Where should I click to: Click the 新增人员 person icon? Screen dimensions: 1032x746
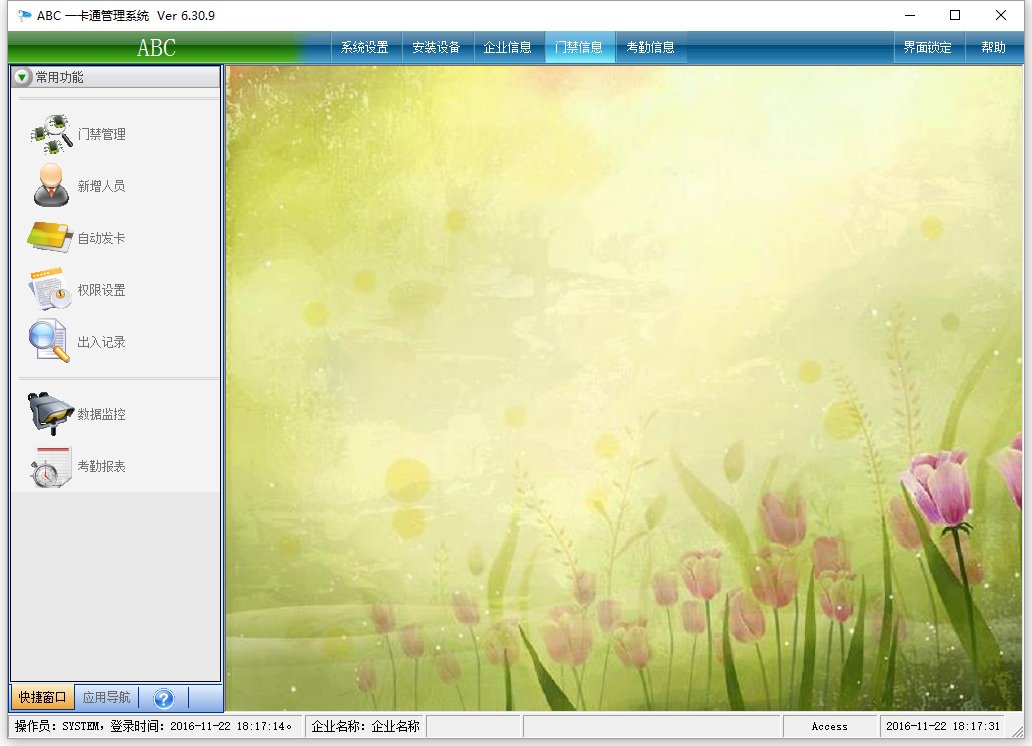tap(50, 186)
